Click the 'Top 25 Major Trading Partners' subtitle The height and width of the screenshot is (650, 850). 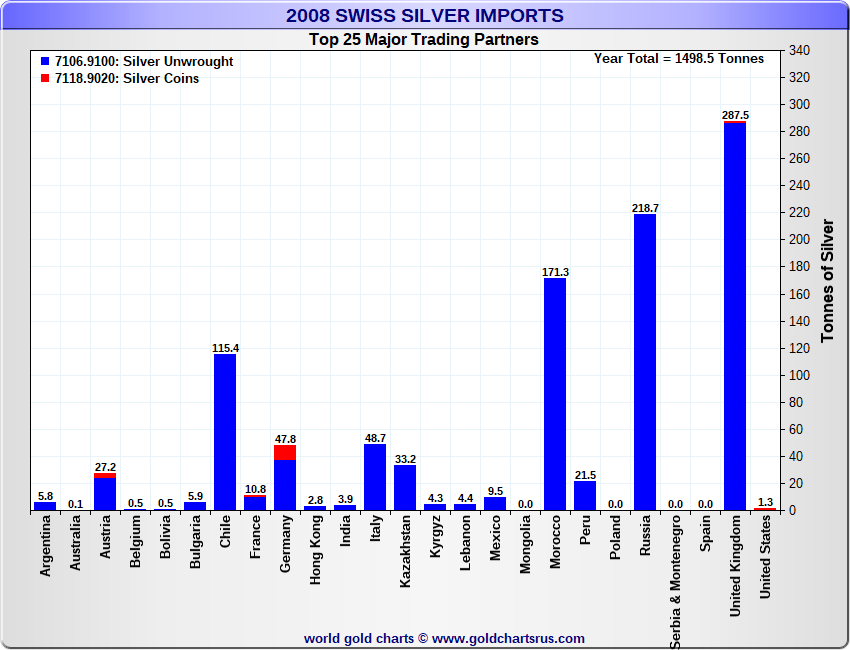424,40
